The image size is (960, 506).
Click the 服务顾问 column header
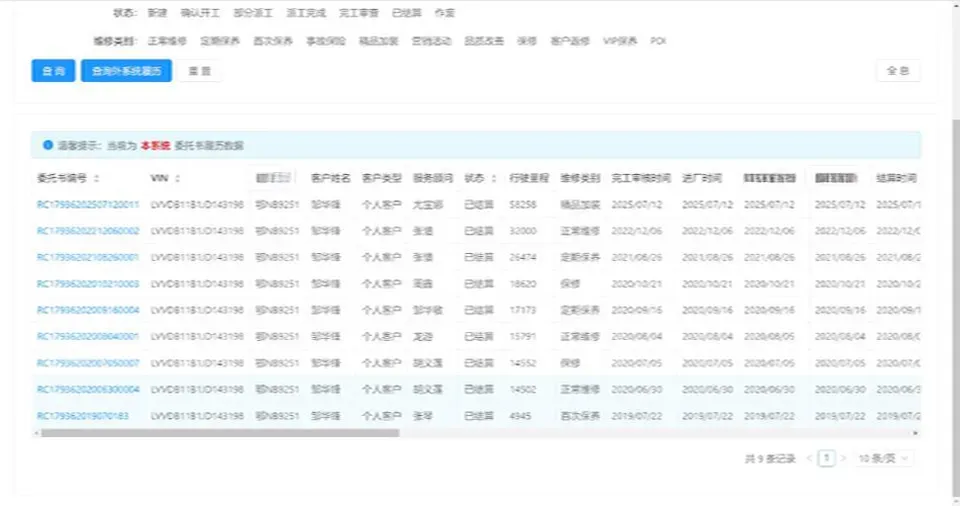(x=433, y=178)
